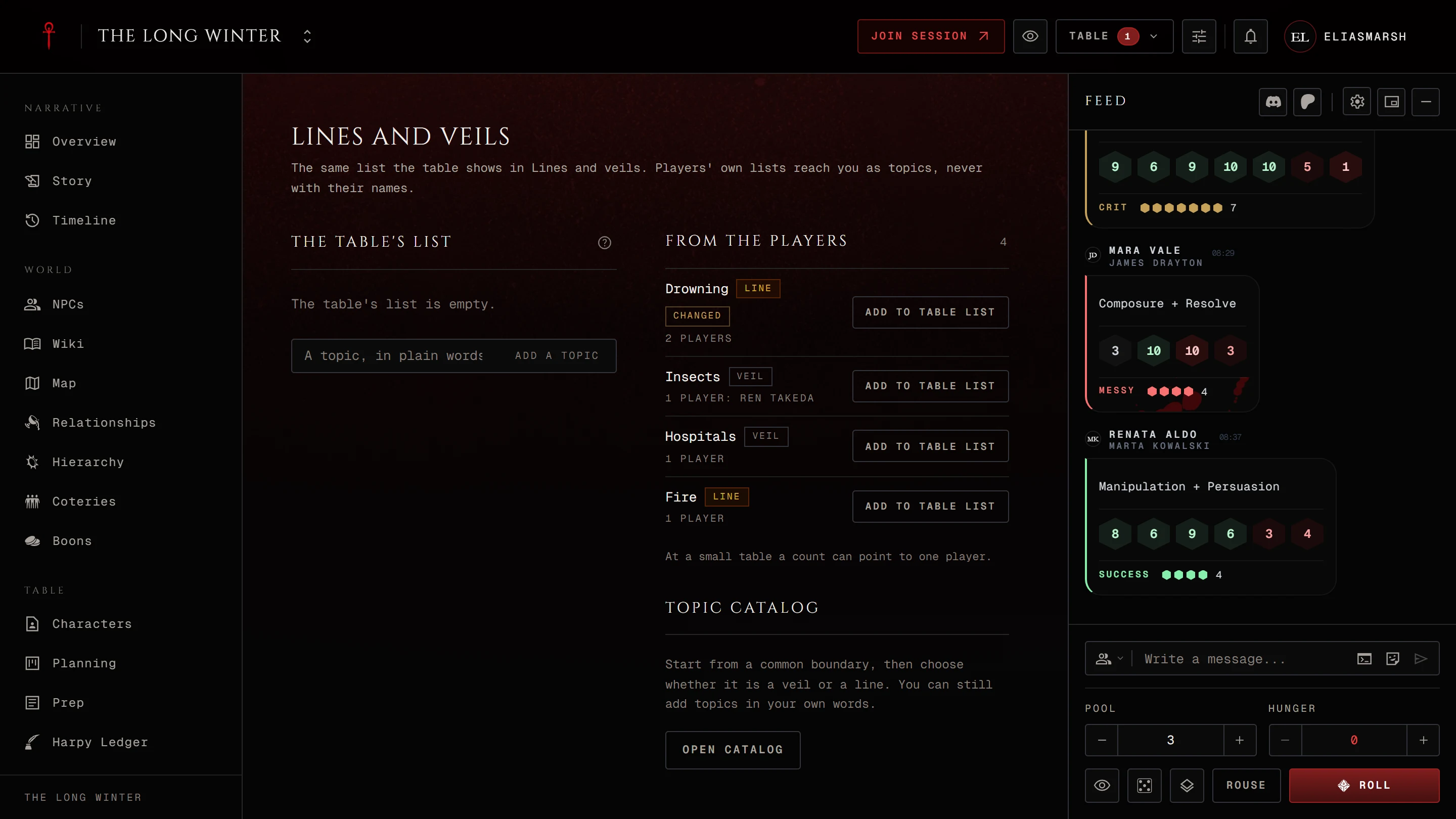Image resolution: width=1456 pixels, height=819 pixels.
Task: Open notifications bell
Action: click(x=1250, y=36)
